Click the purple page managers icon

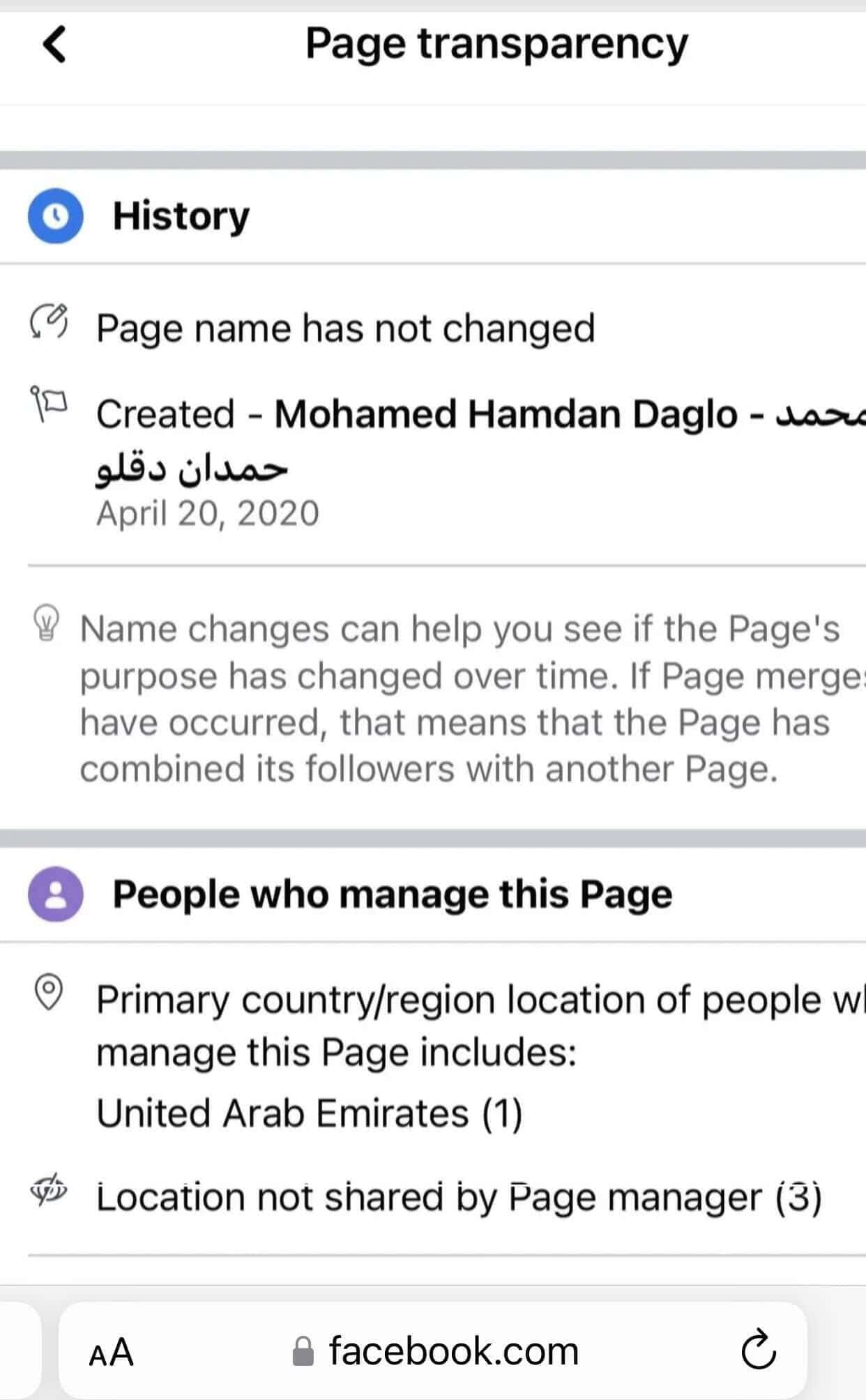click(55, 894)
